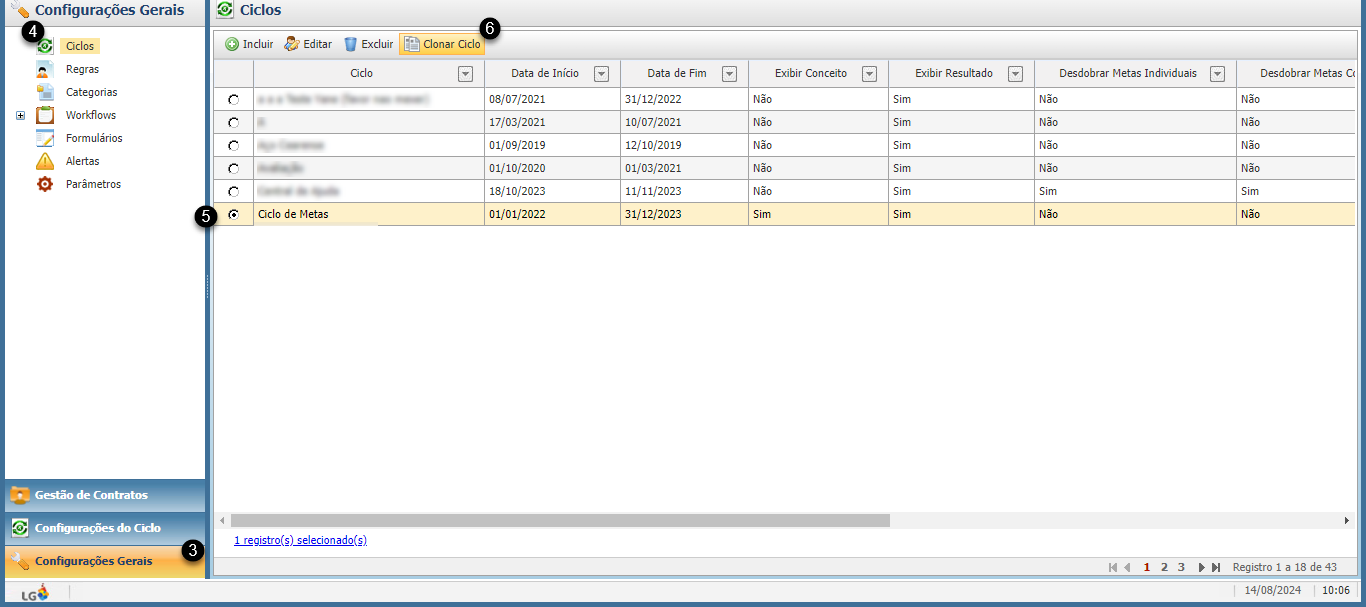
Task: Open the Parâmetros tree item
Action: 93,184
